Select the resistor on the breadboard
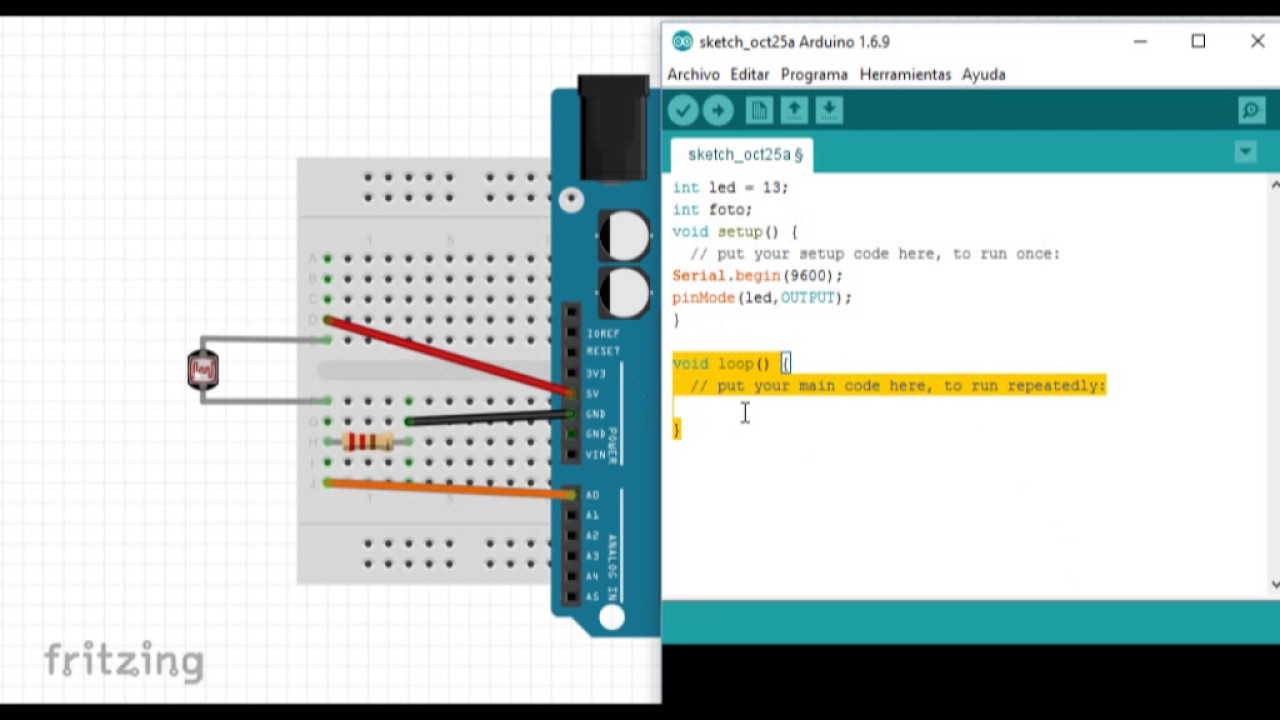This screenshot has height=720, width=1280. click(x=368, y=442)
